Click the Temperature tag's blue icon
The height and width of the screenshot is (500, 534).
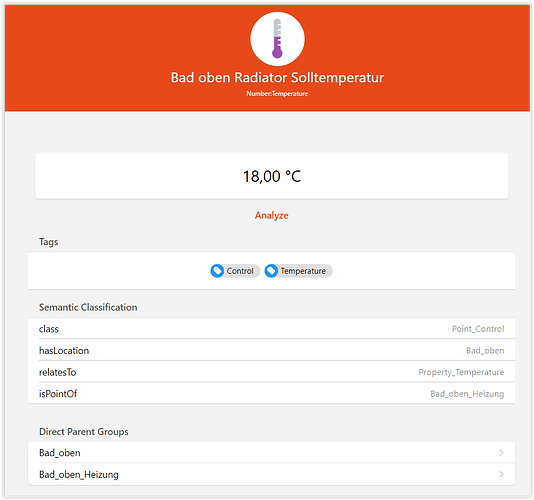tap(271, 271)
